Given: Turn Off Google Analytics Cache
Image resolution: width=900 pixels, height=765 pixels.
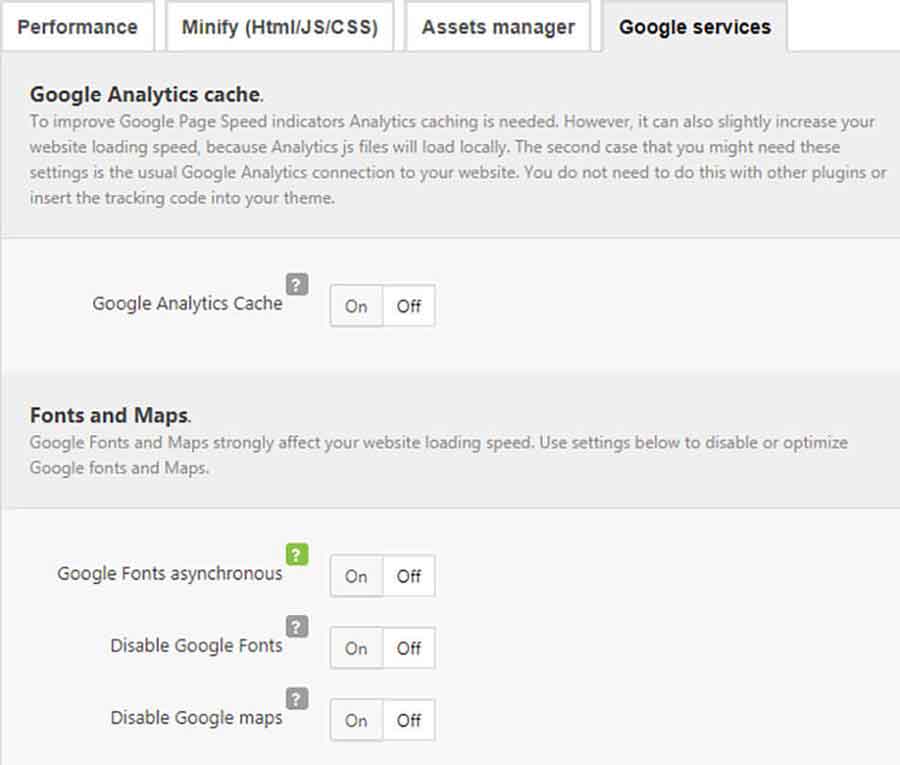Looking at the screenshot, I should click(409, 306).
